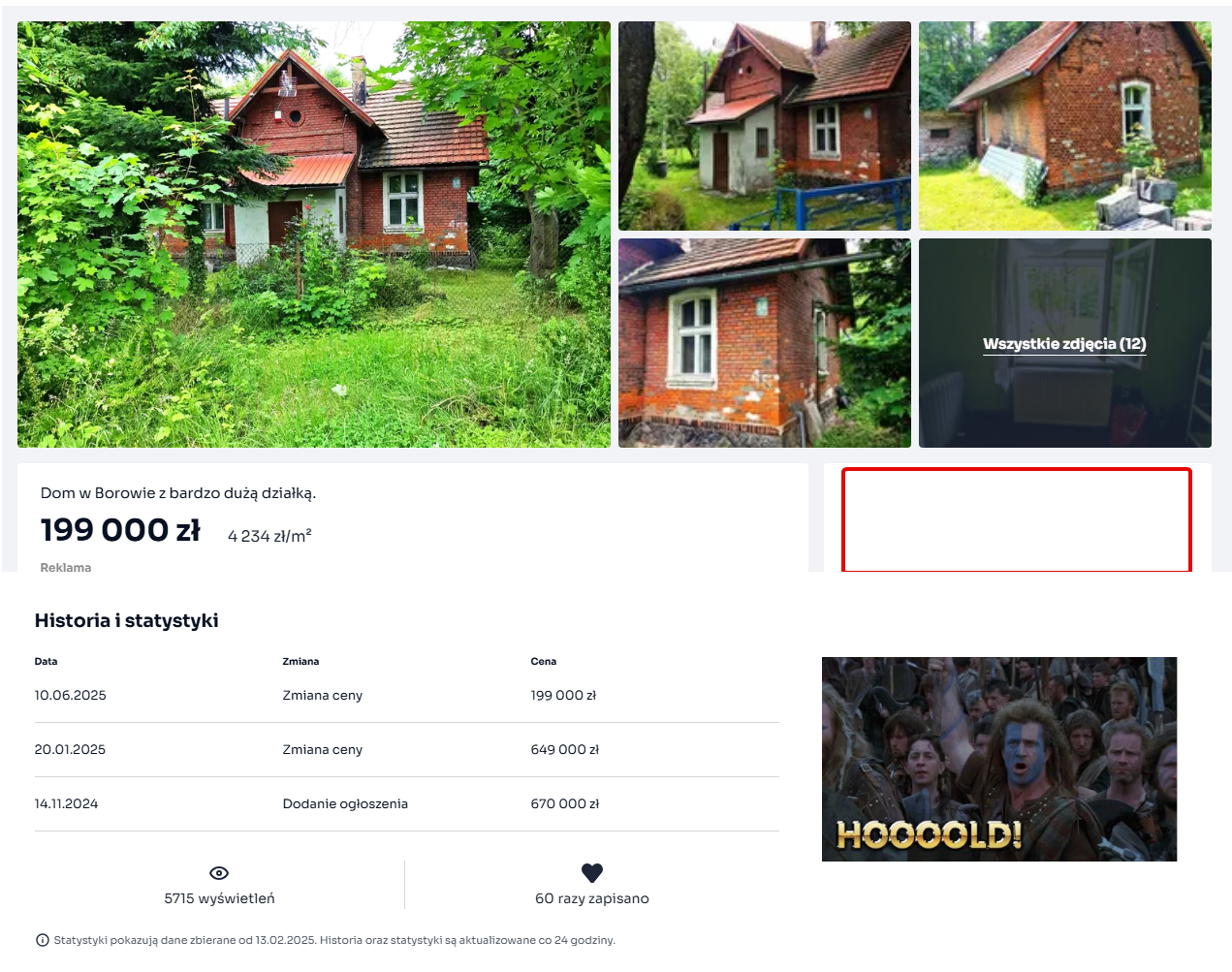Click listing title Dom w Borowie
This screenshot has width=1232, height=972.
178,493
